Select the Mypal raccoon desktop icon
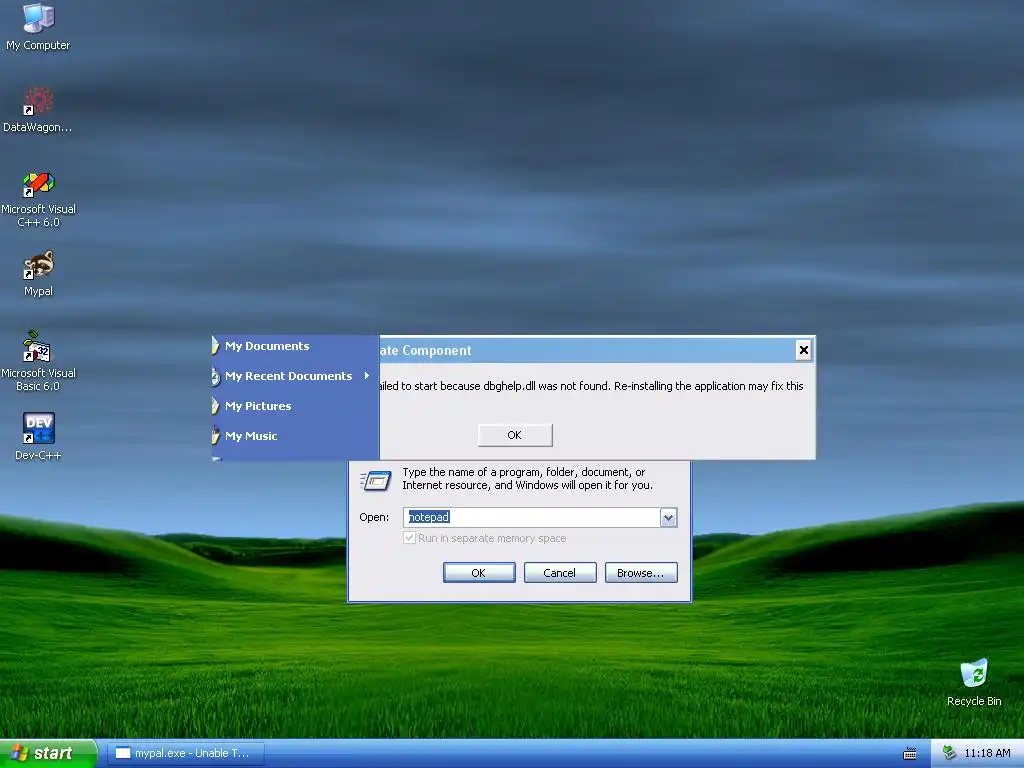 38,274
